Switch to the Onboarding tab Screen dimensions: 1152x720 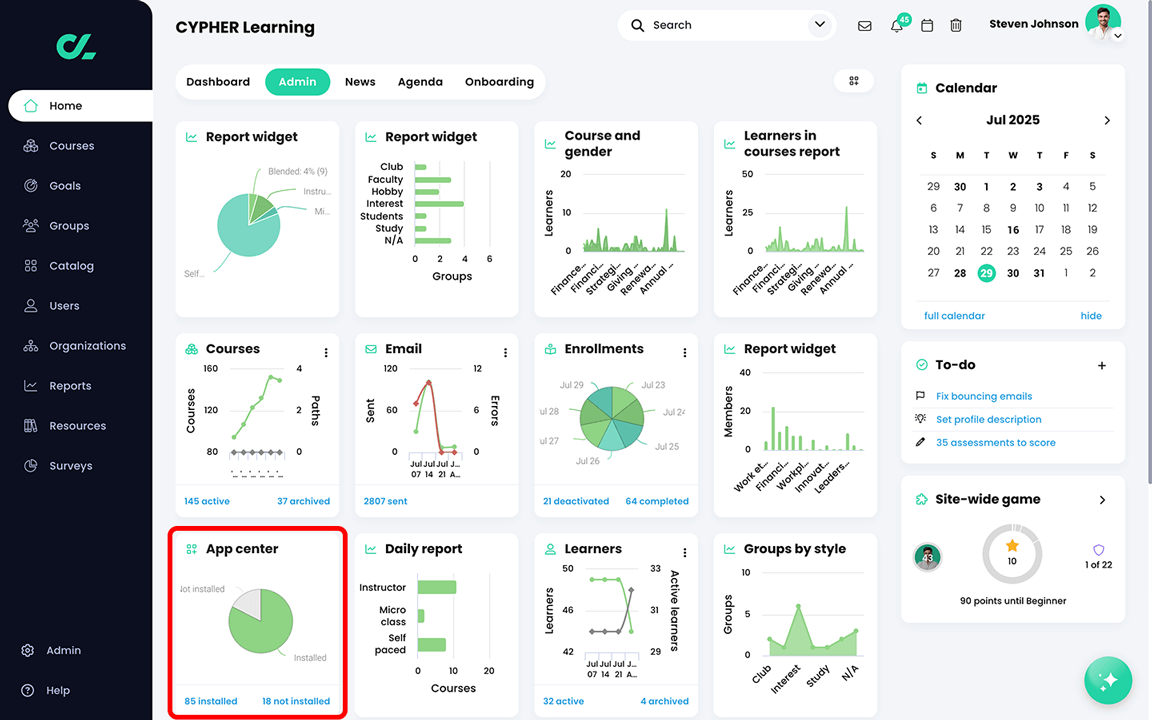coord(500,82)
